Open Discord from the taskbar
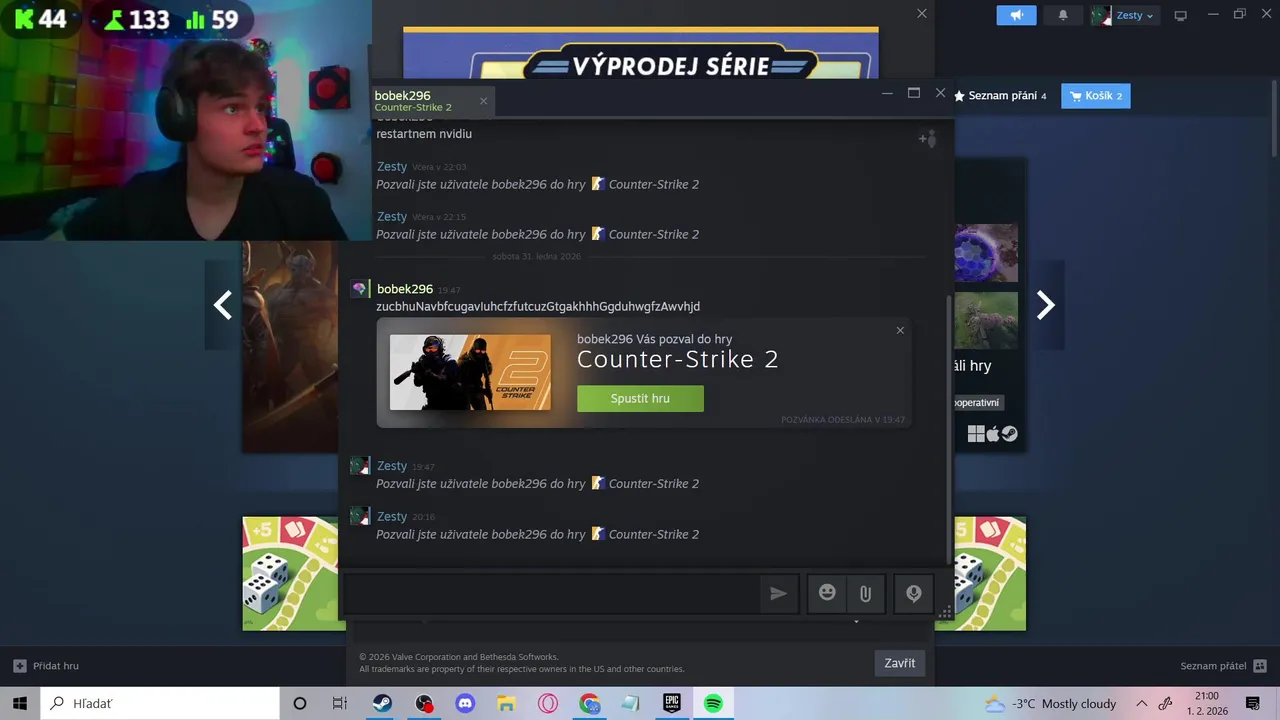This screenshot has height=720, width=1280. pos(465,703)
